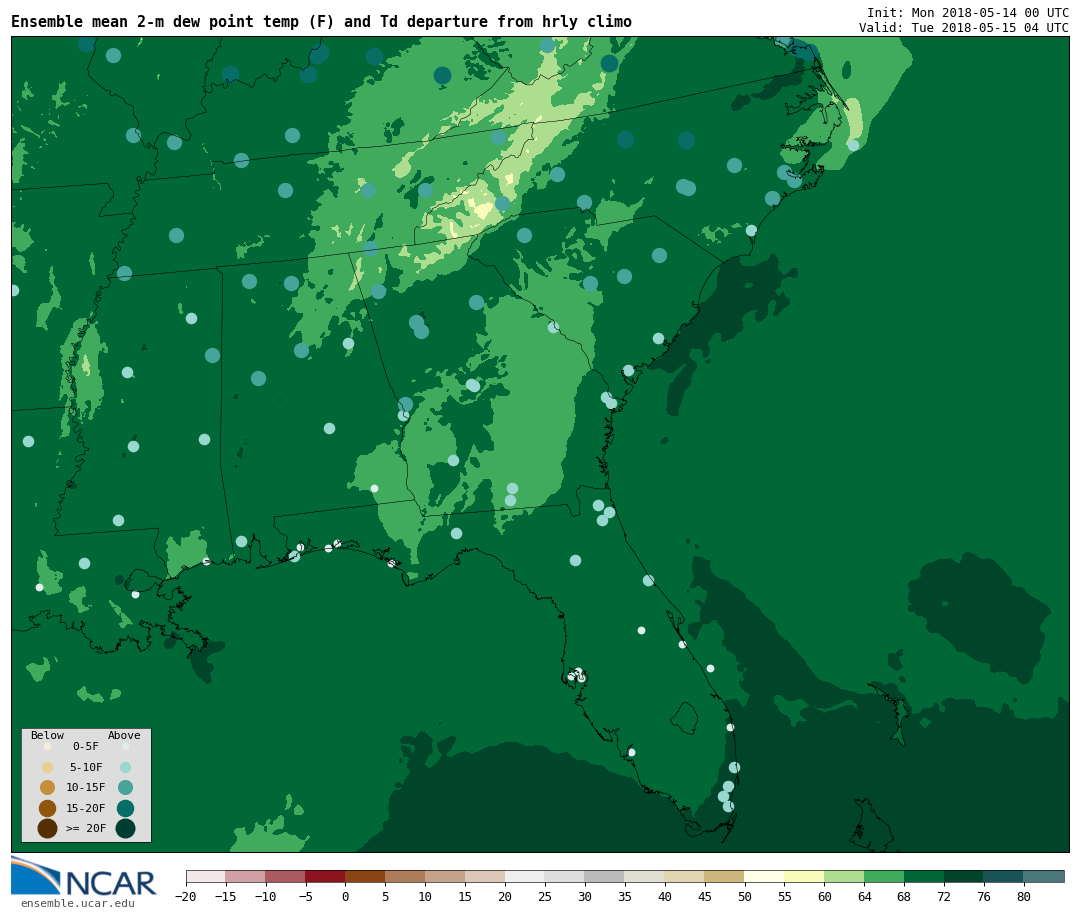Click the teal '10-15F' Above legend circle
This screenshot has width=1080, height=915.
125,787
